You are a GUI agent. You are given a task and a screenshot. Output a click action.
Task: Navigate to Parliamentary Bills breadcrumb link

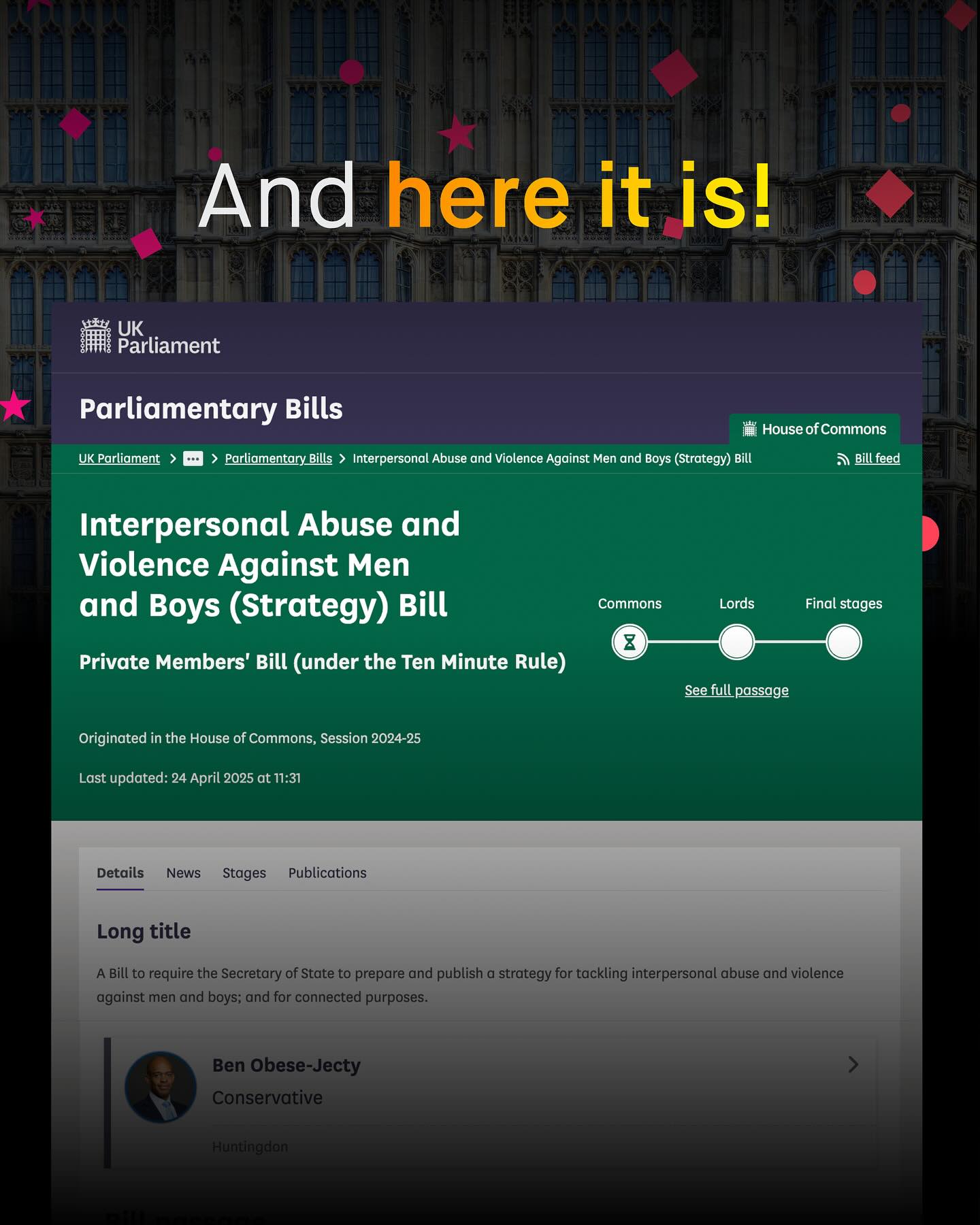[x=278, y=459]
